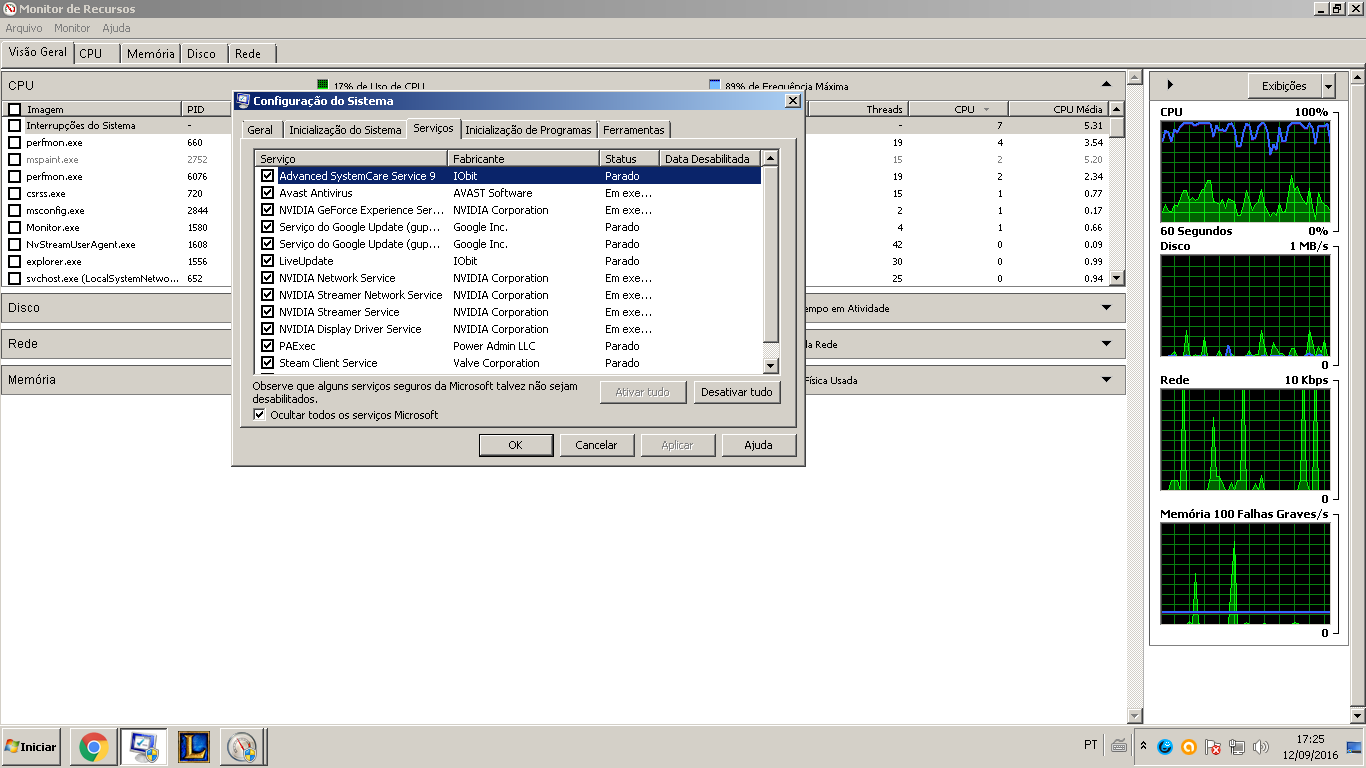Viewport: 1366px width, 768px height.
Task: Disable the LiveUpdate service checkbox
Action: click(267, 261)
